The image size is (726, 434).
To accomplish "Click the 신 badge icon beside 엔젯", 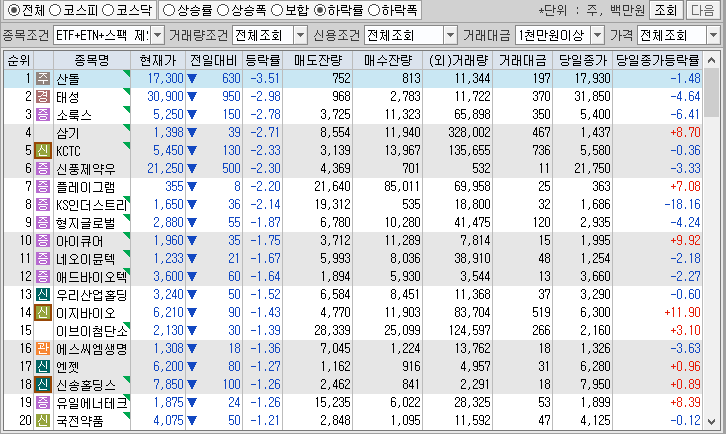I will [43, 366].
